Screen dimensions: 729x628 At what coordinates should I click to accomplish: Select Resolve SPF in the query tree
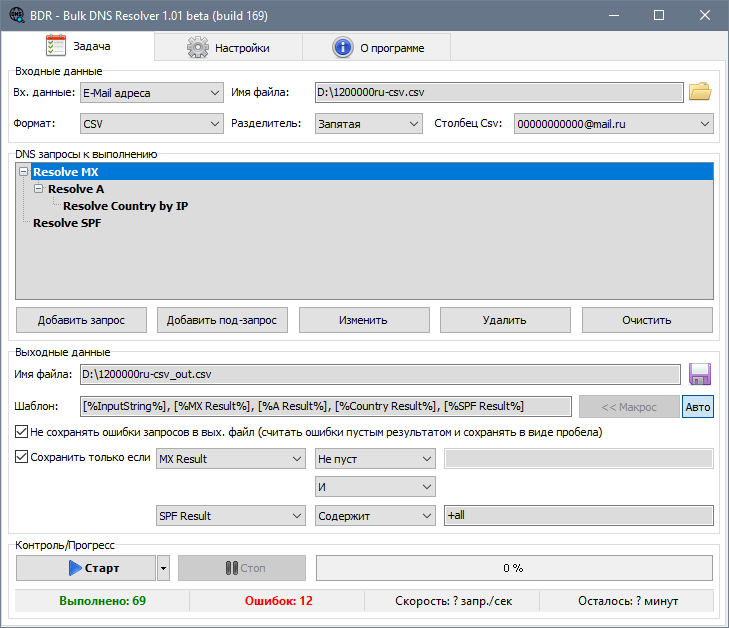[x=67, y=223]
